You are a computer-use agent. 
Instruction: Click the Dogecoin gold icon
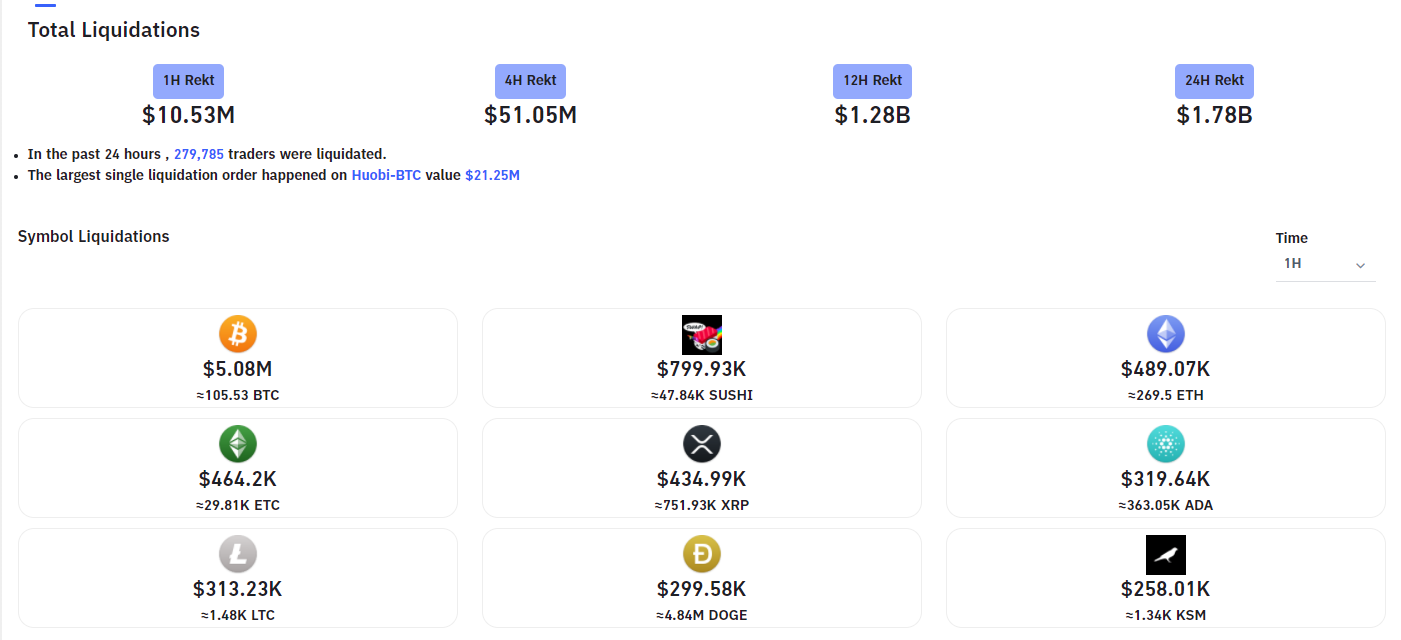click(x=701, y=554)
